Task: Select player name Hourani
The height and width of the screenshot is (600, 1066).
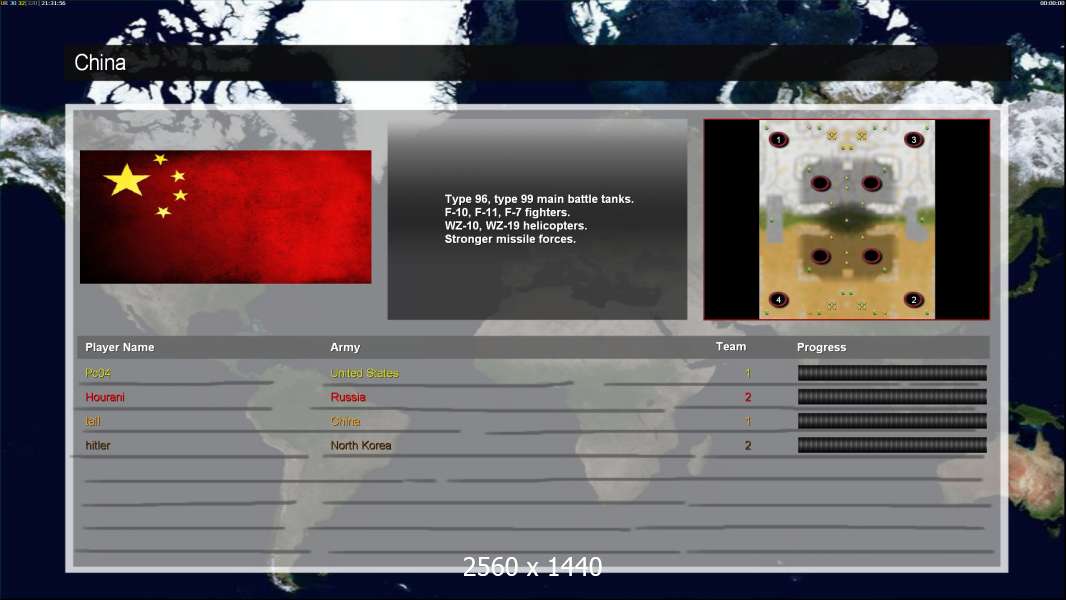Action: click(105, 397)
